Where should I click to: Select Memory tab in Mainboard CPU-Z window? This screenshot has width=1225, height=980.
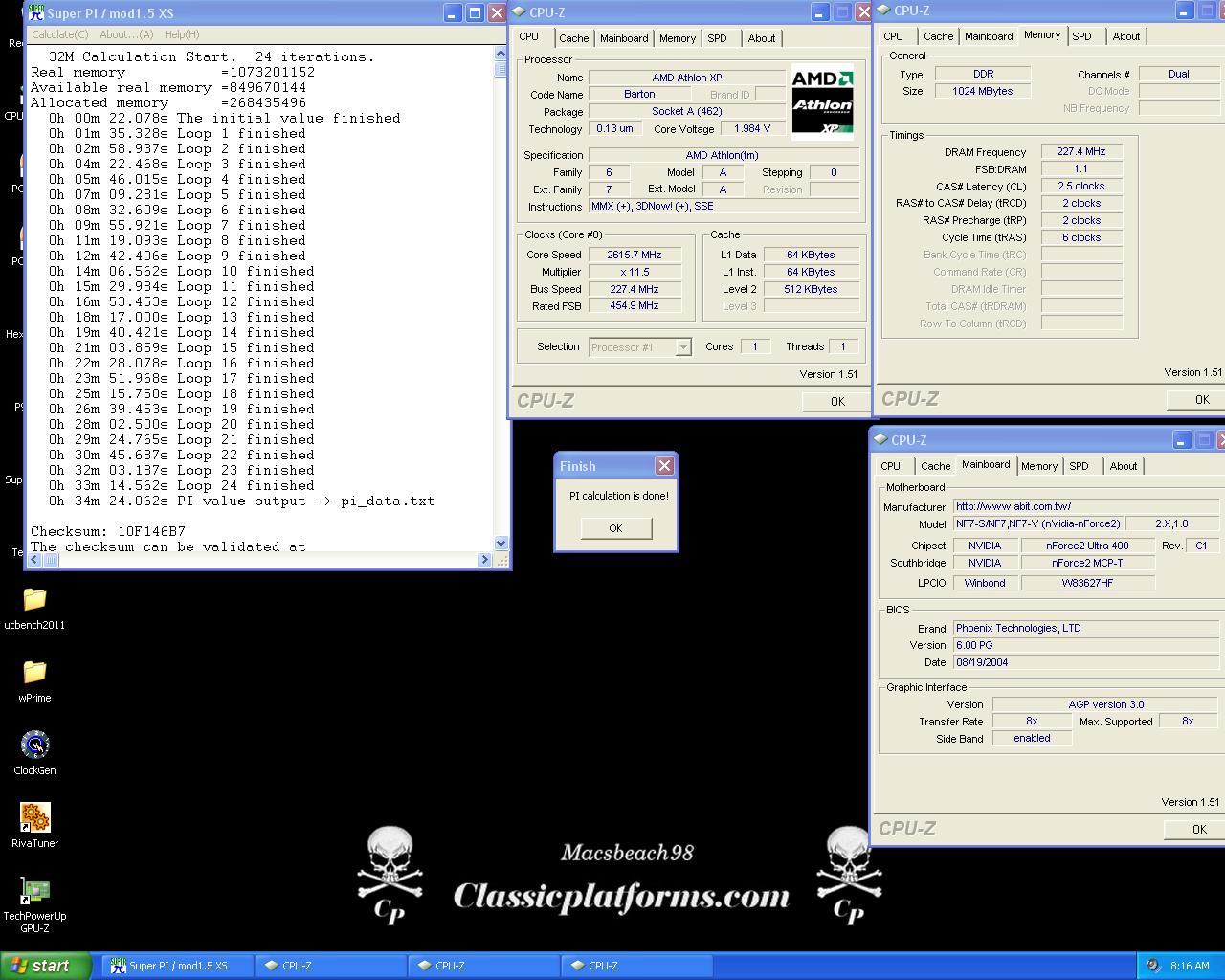point(1039,466)
